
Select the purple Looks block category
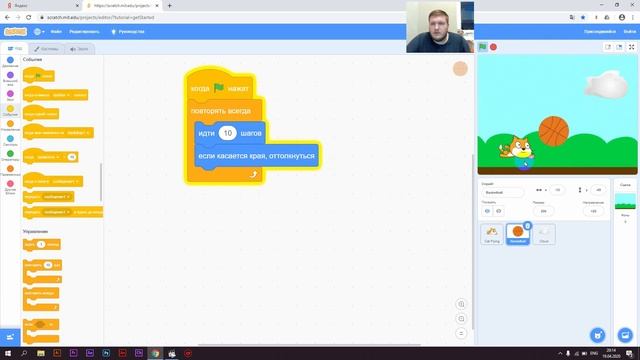point(10,78)
